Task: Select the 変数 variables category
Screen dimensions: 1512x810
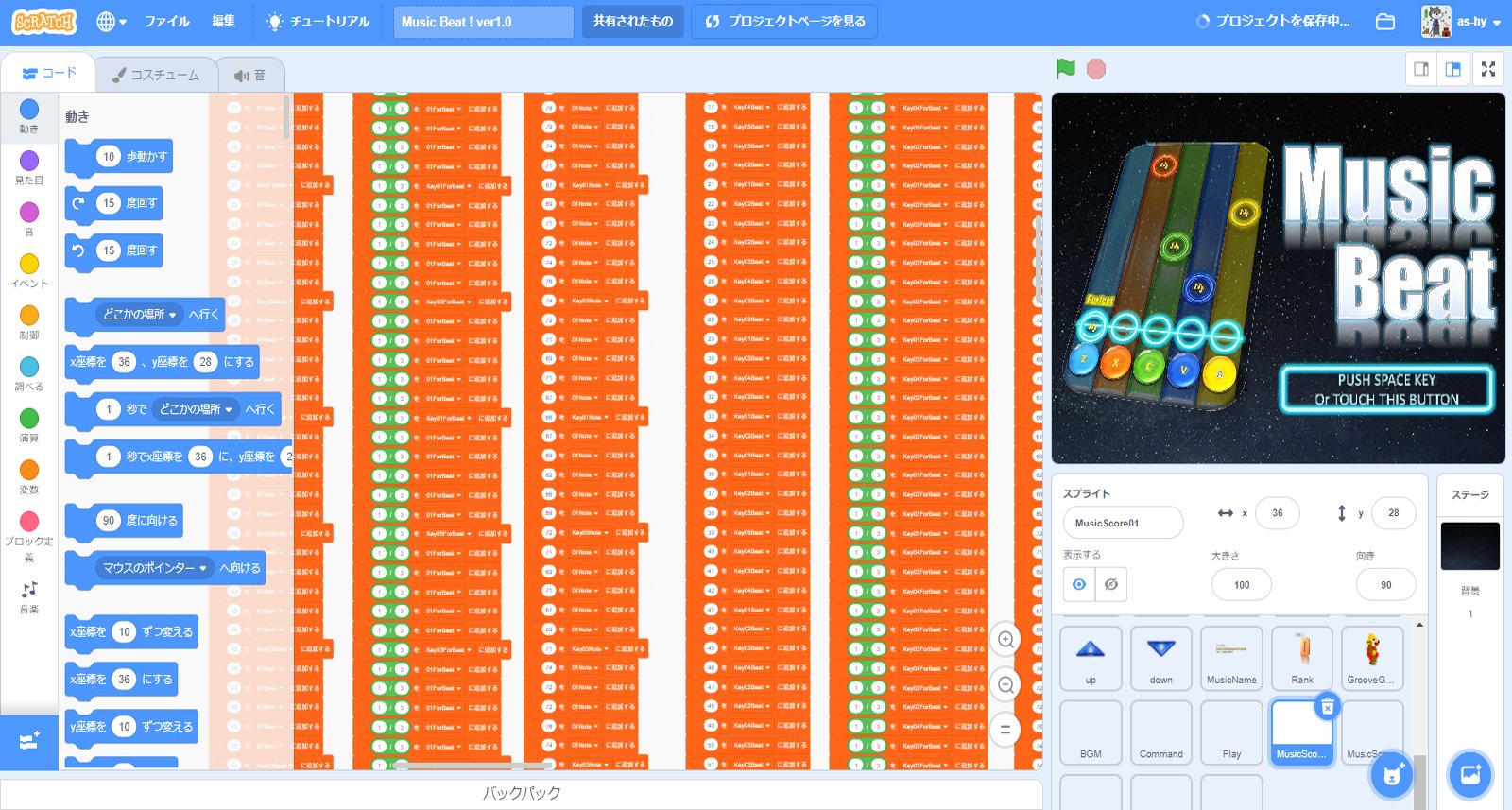Action: [x=29, y=477]
